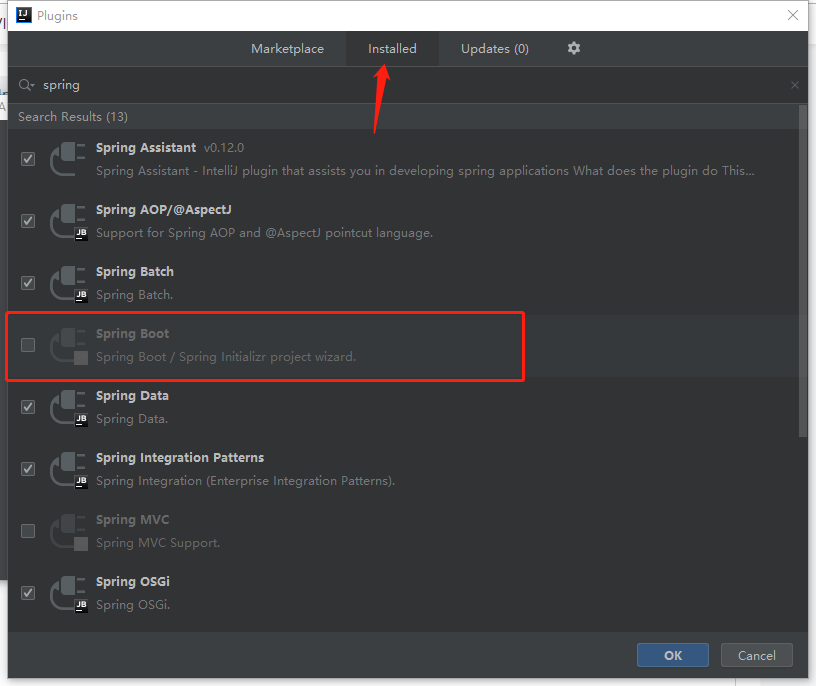Clear the spring search text
This screenshot has height=686, width=816.
click(795, 85)
